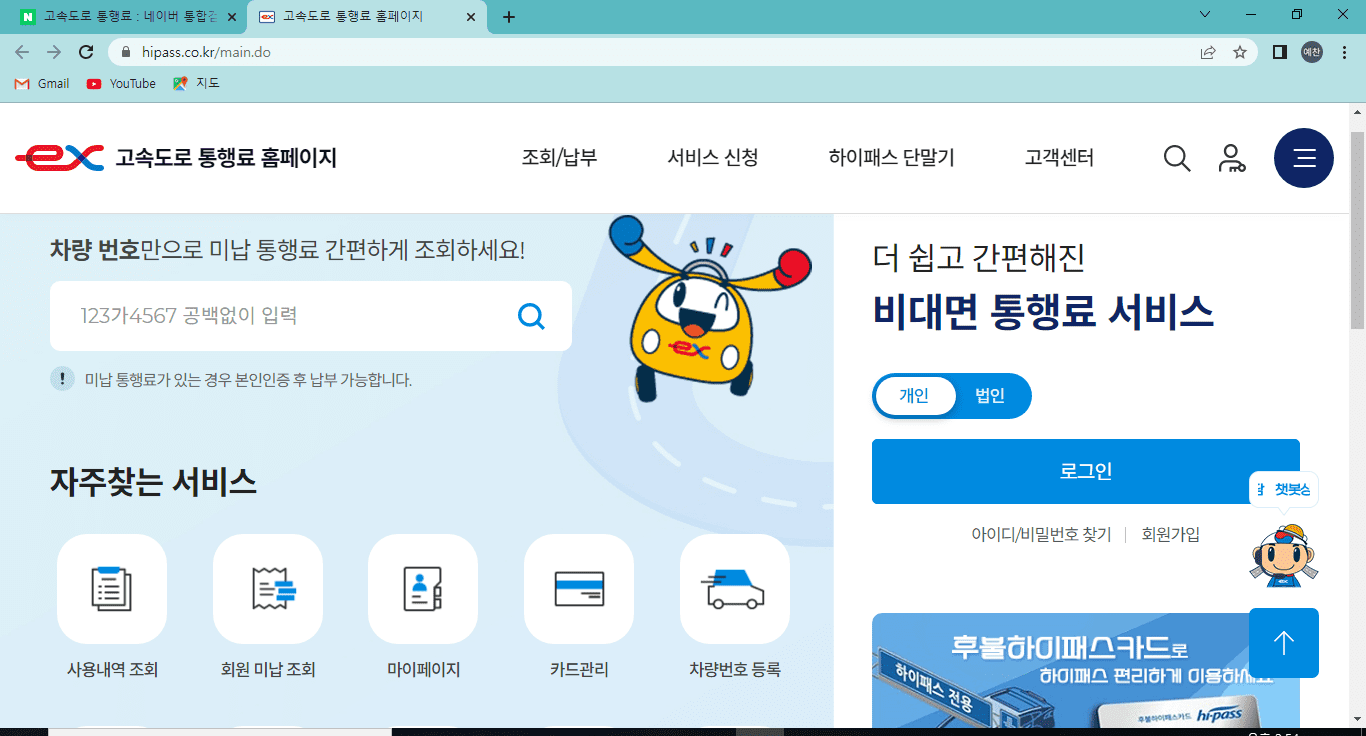This screenshot has width=1366, height=736.
Task: Open the Gmail bookmark
Action: (42, 84)
